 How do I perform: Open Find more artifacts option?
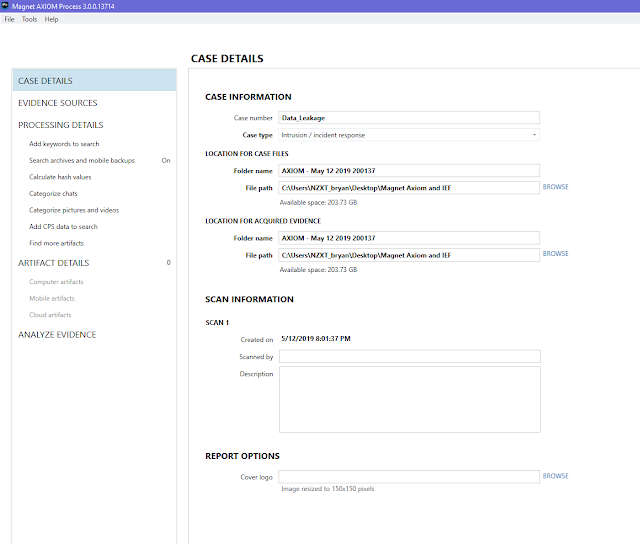click(56, 243)
